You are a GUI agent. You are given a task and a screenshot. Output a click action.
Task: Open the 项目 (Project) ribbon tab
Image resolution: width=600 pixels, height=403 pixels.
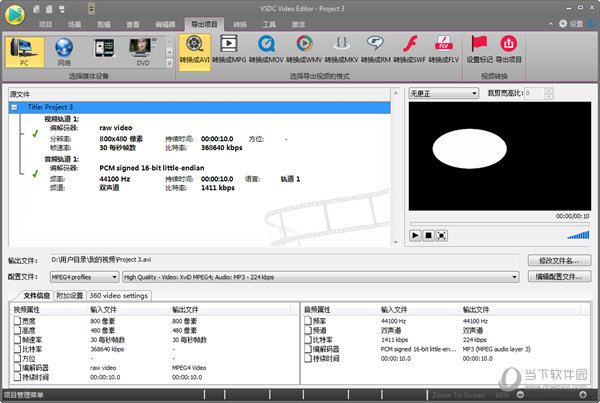45,24
